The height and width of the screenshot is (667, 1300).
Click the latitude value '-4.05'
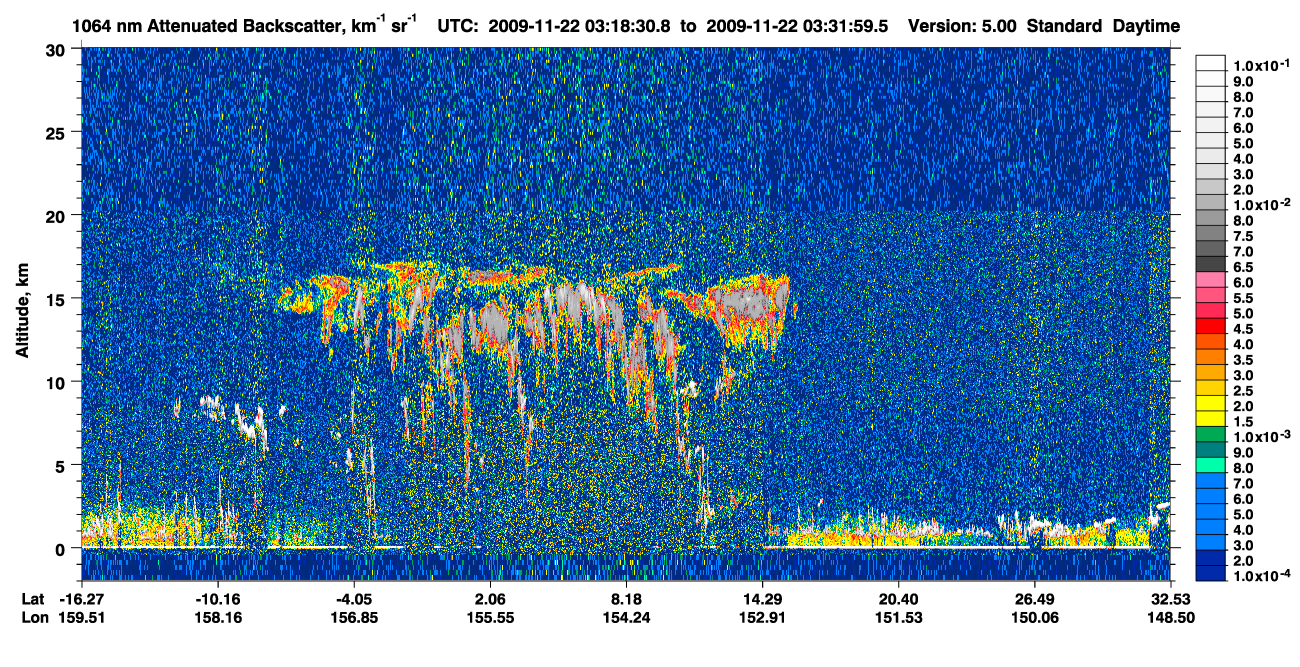pos(354,599)
